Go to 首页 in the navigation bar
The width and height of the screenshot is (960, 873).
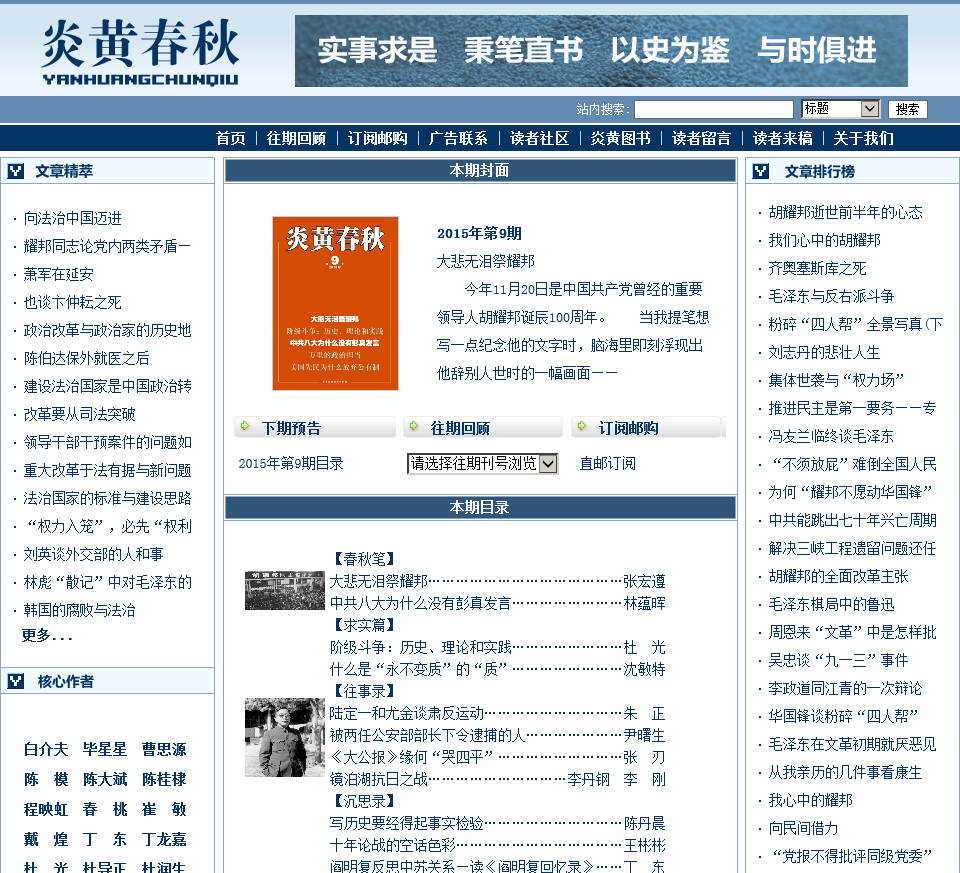click(x=230, y=138)
